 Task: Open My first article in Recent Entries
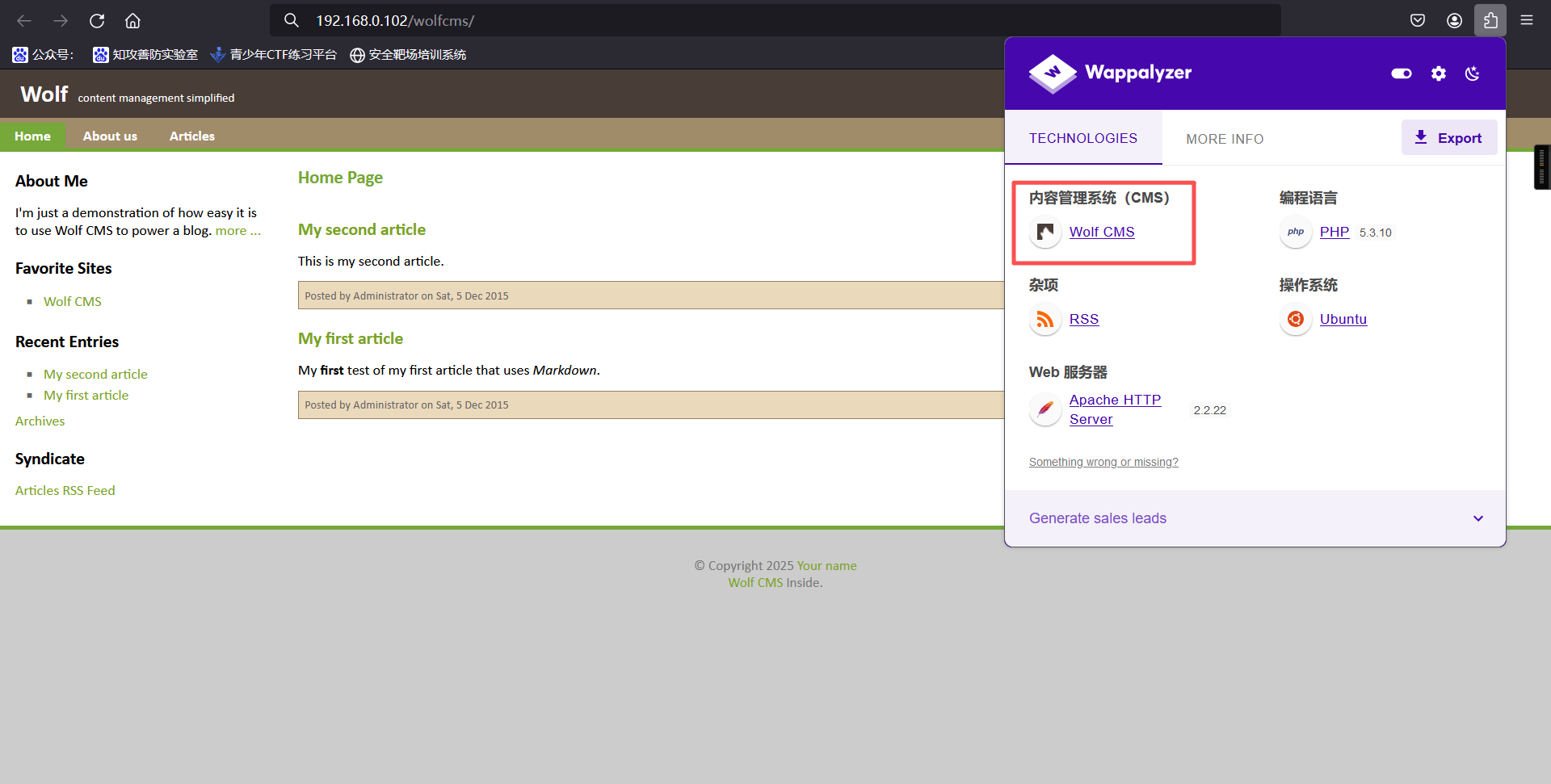coord(86,395)
